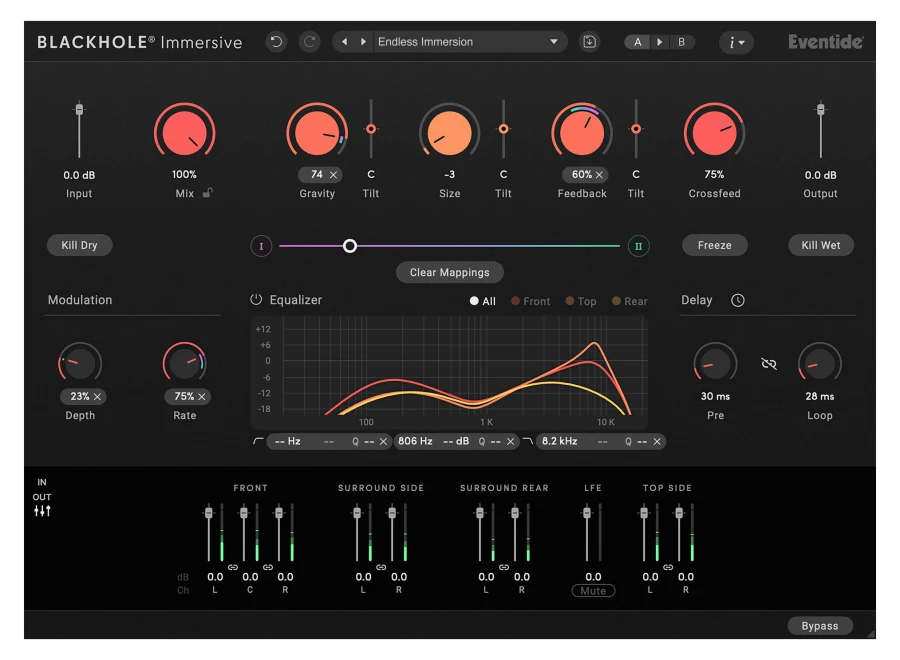Clear 806 Hz band X icon
Viewport: 900px width, 660px height.
[510, 441]
